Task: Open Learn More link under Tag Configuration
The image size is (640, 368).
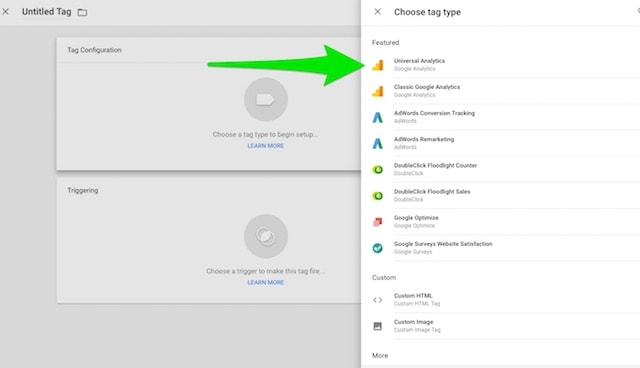Action: pos(265,146)
